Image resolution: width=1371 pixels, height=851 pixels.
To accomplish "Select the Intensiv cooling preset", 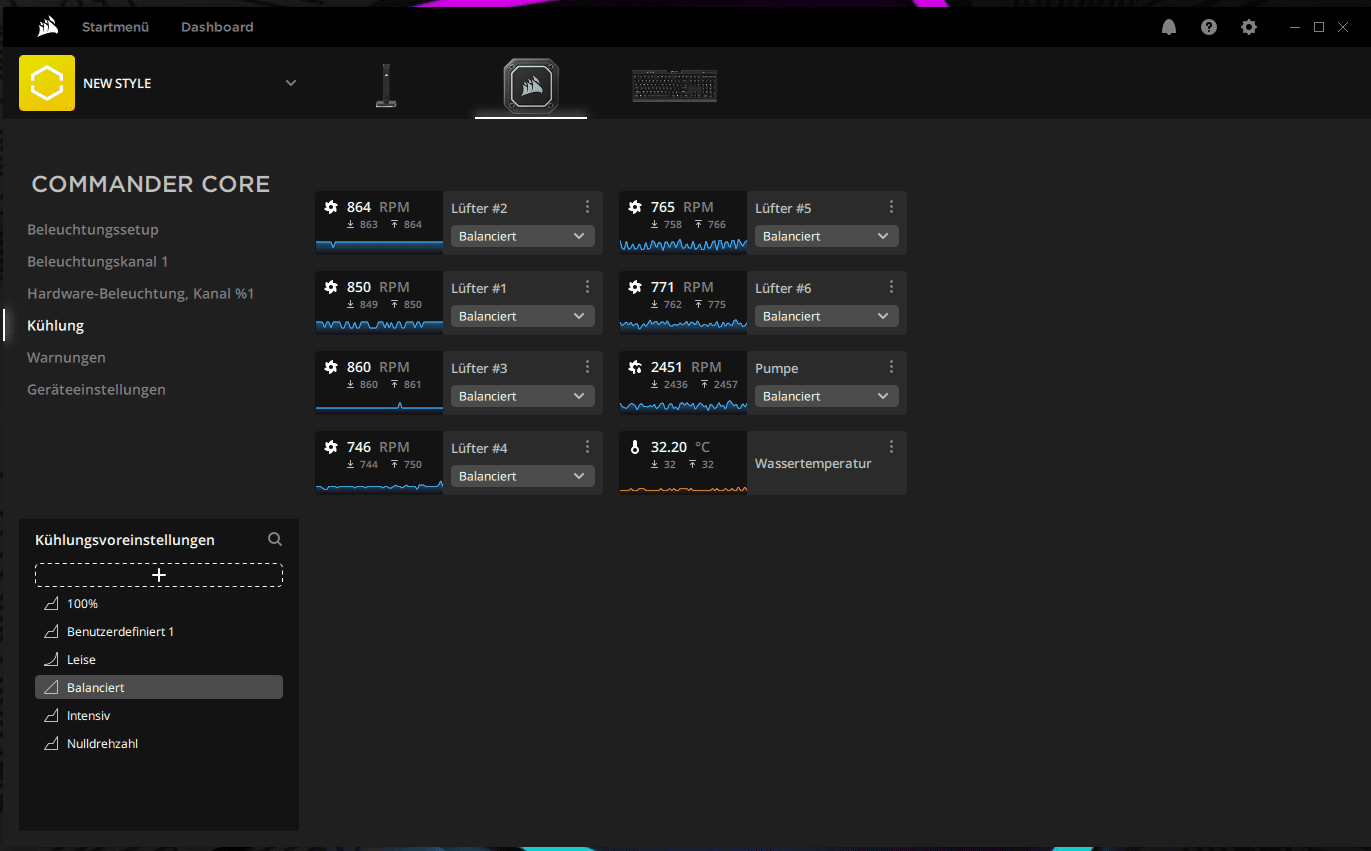I will click(159, 716).
